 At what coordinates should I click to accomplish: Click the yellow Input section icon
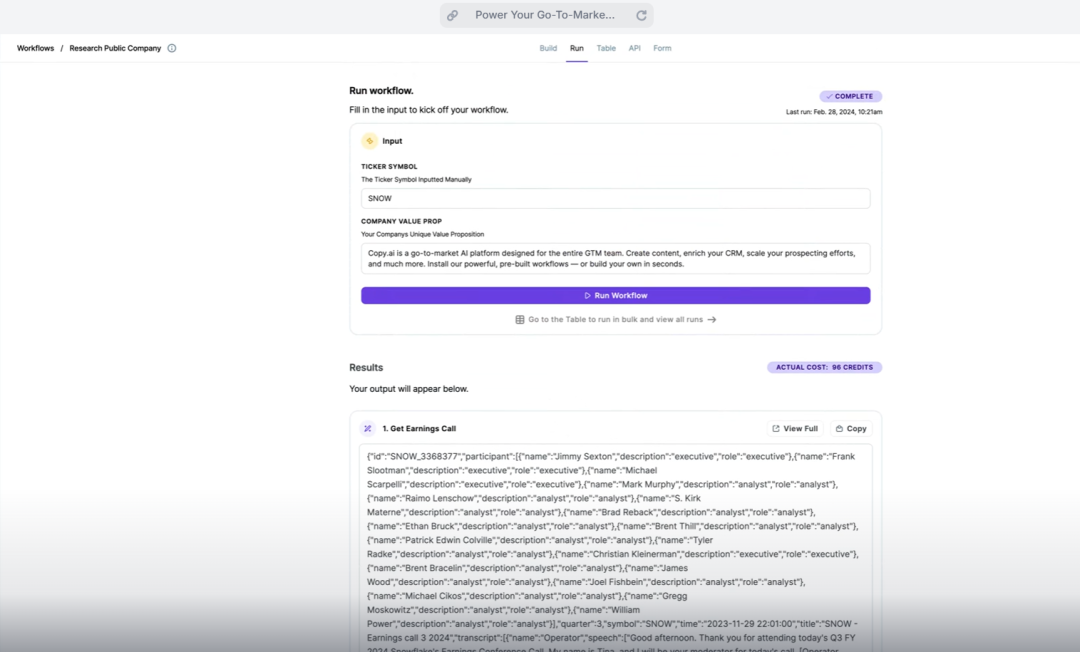coord(369,141)
